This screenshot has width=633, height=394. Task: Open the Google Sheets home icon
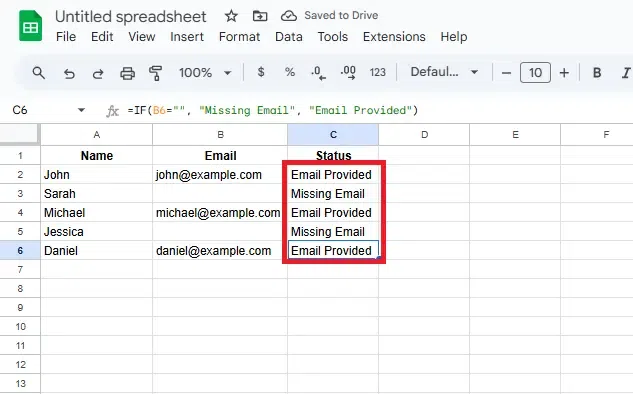point(30,26)
